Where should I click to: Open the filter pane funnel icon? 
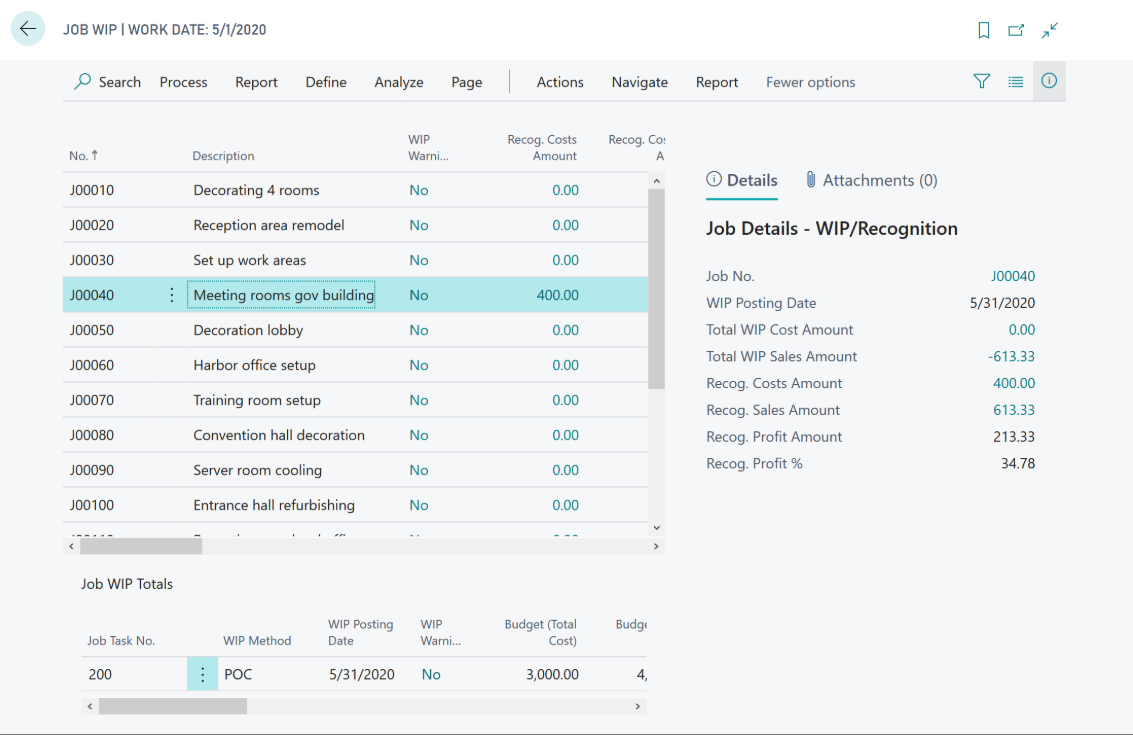[x=982, y=82]
